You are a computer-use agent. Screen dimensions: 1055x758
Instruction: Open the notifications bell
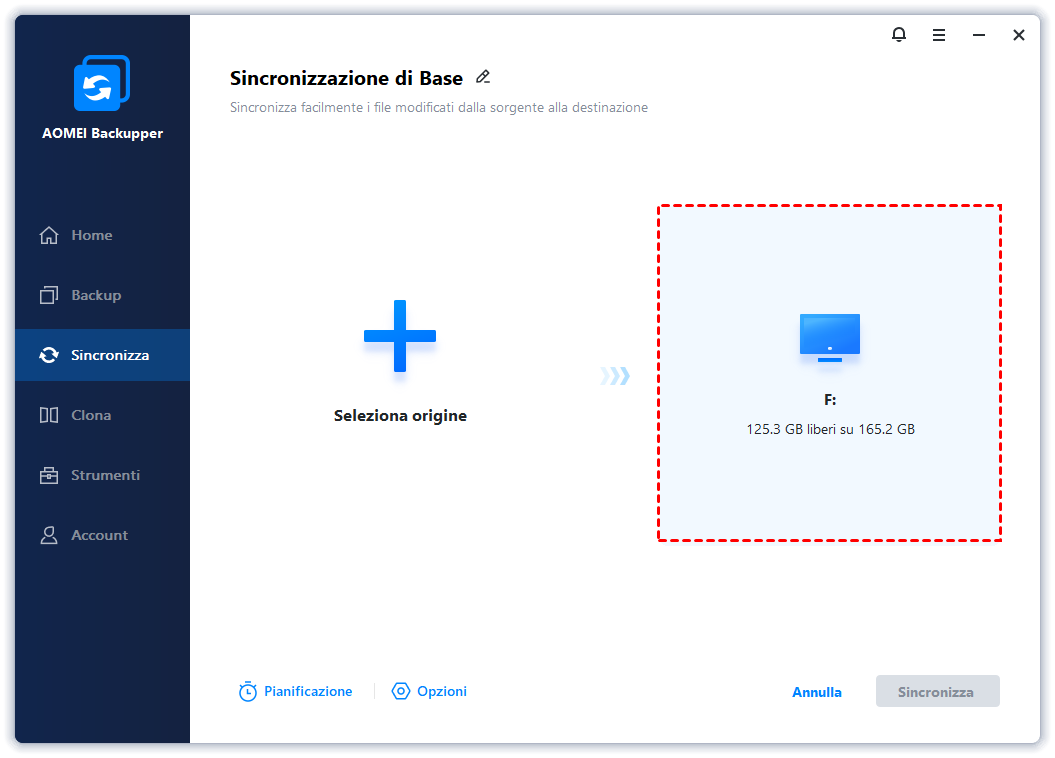(899, 35)
